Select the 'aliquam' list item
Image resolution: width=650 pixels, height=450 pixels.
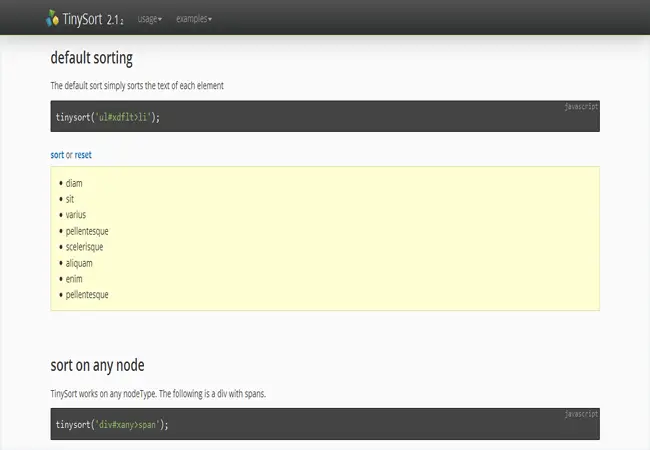pos(79,263)
